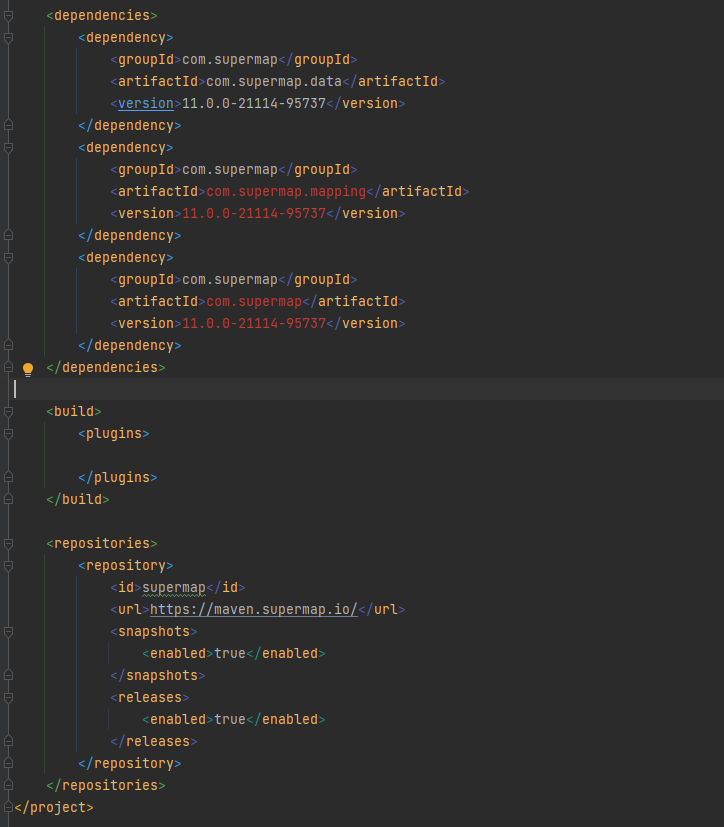Click the opening <dependencies> tag text
Viewport: 724px width, 827px height.
click(x=102, y=15)
